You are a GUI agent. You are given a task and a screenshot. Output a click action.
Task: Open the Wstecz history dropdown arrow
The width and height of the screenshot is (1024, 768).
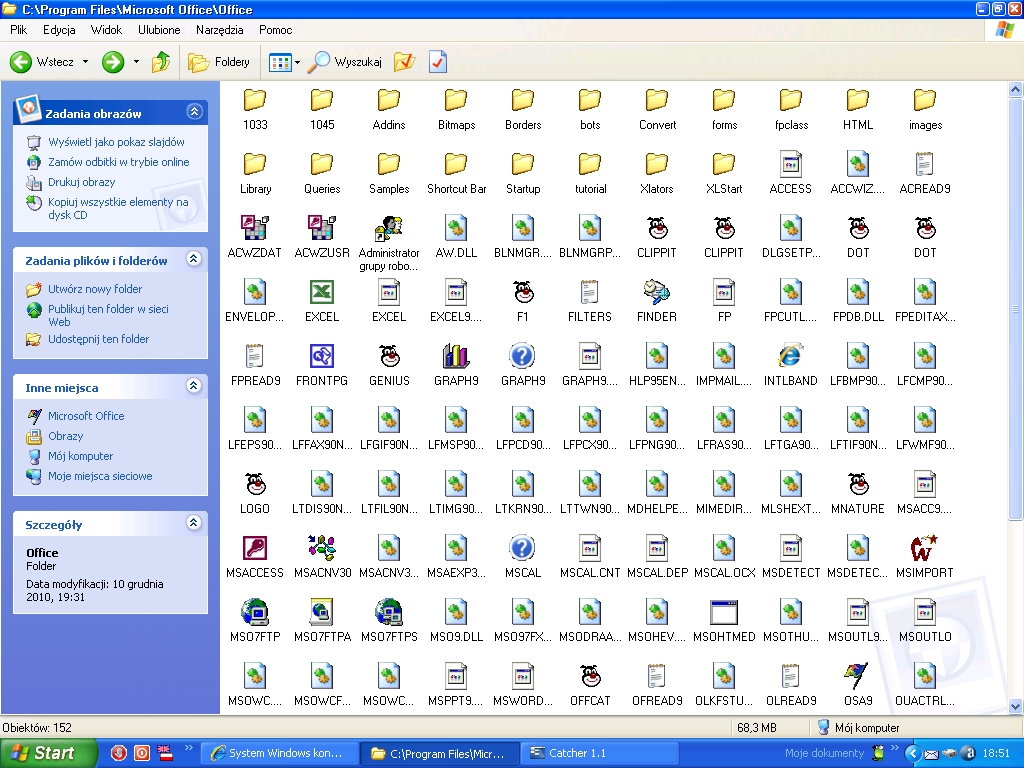(86, 62)
